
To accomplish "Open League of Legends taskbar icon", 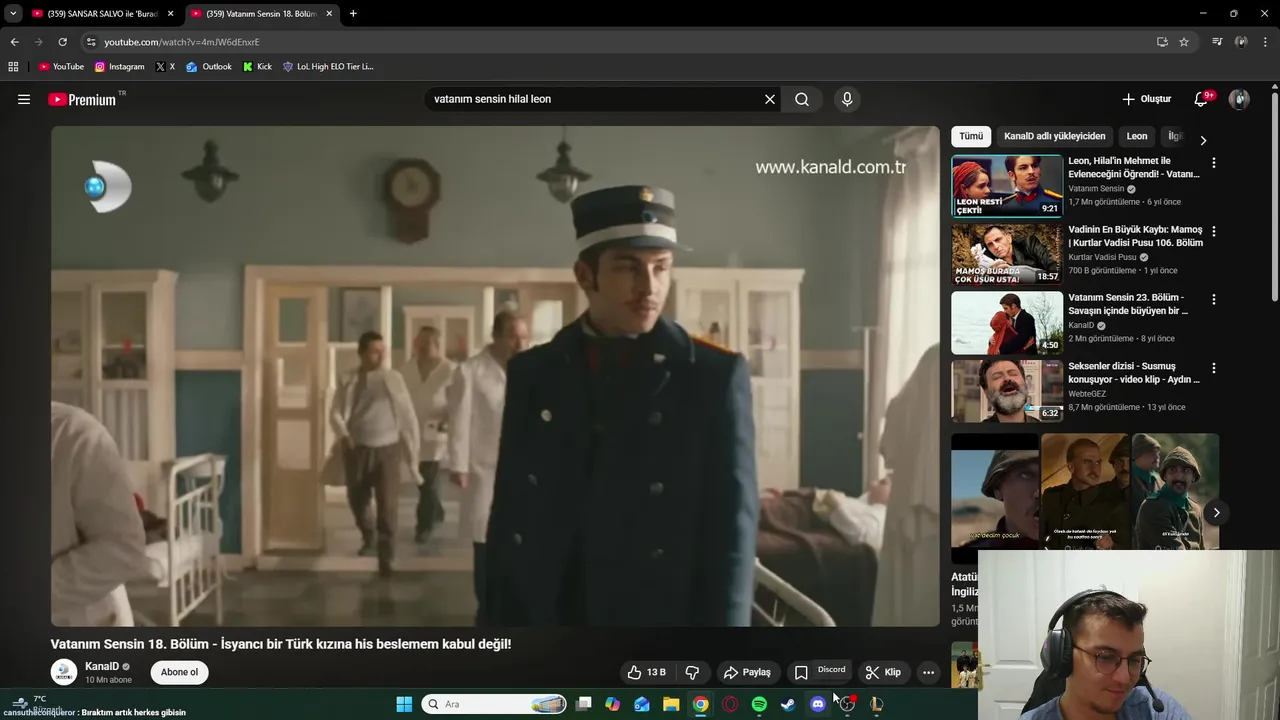I will (x=876, y=704).
